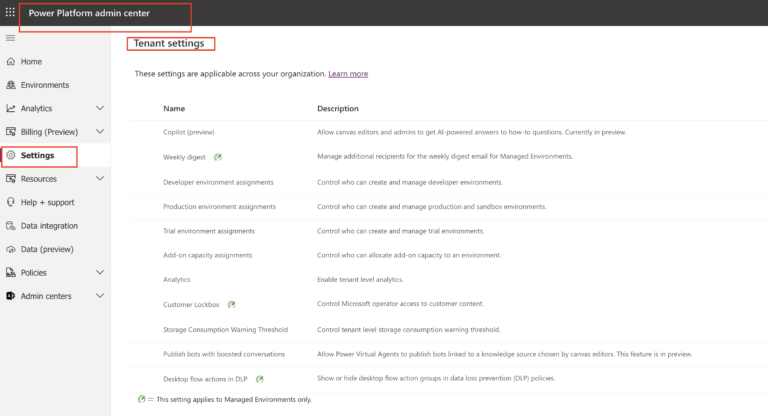
Task: Click the Analytics chart icon in sidebar
Action: click(x=11, y=108)
